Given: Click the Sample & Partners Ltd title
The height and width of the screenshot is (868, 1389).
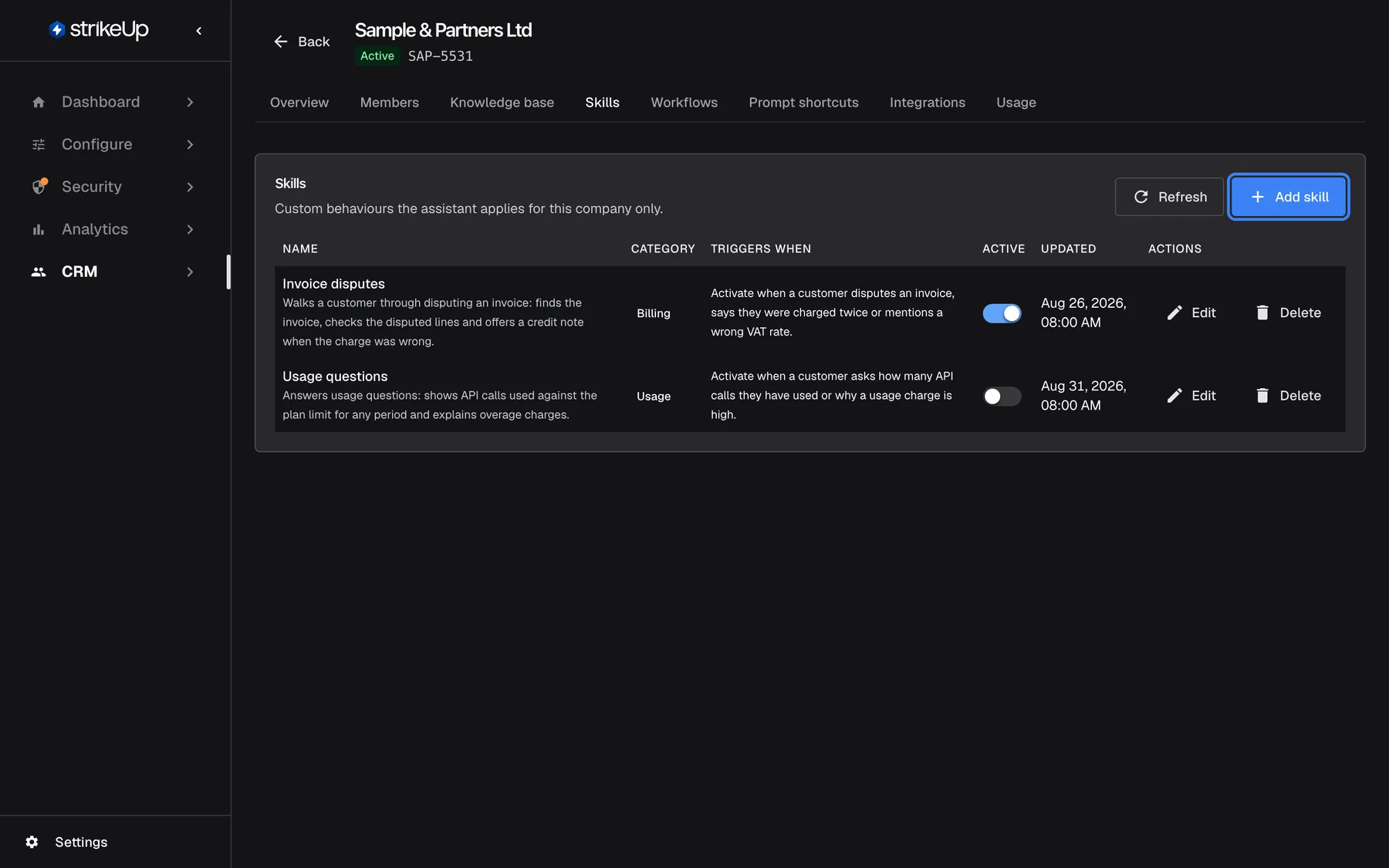Looking at the screenshot, I should pyautogui.click(x=444, y=30).
